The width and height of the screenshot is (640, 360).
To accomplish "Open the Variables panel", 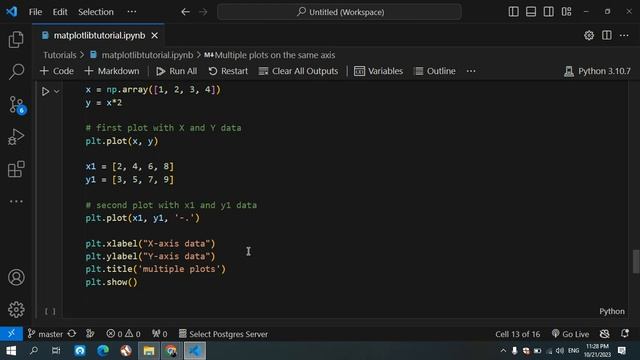I will (378, 71).
